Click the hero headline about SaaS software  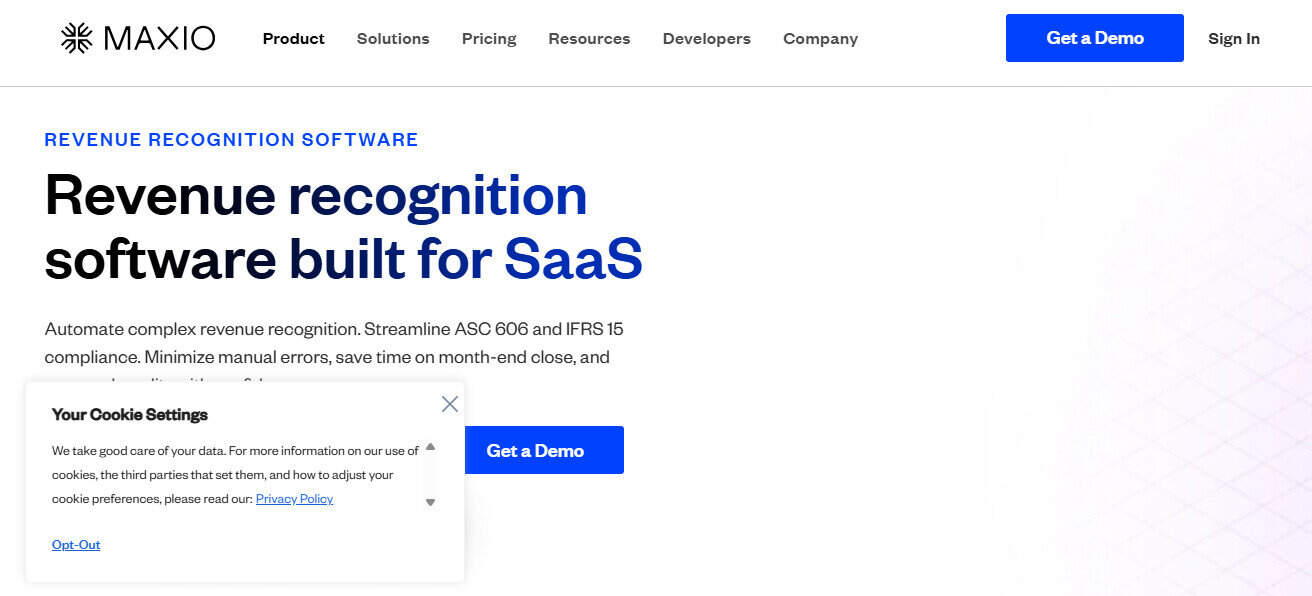[x=343, y=228]
